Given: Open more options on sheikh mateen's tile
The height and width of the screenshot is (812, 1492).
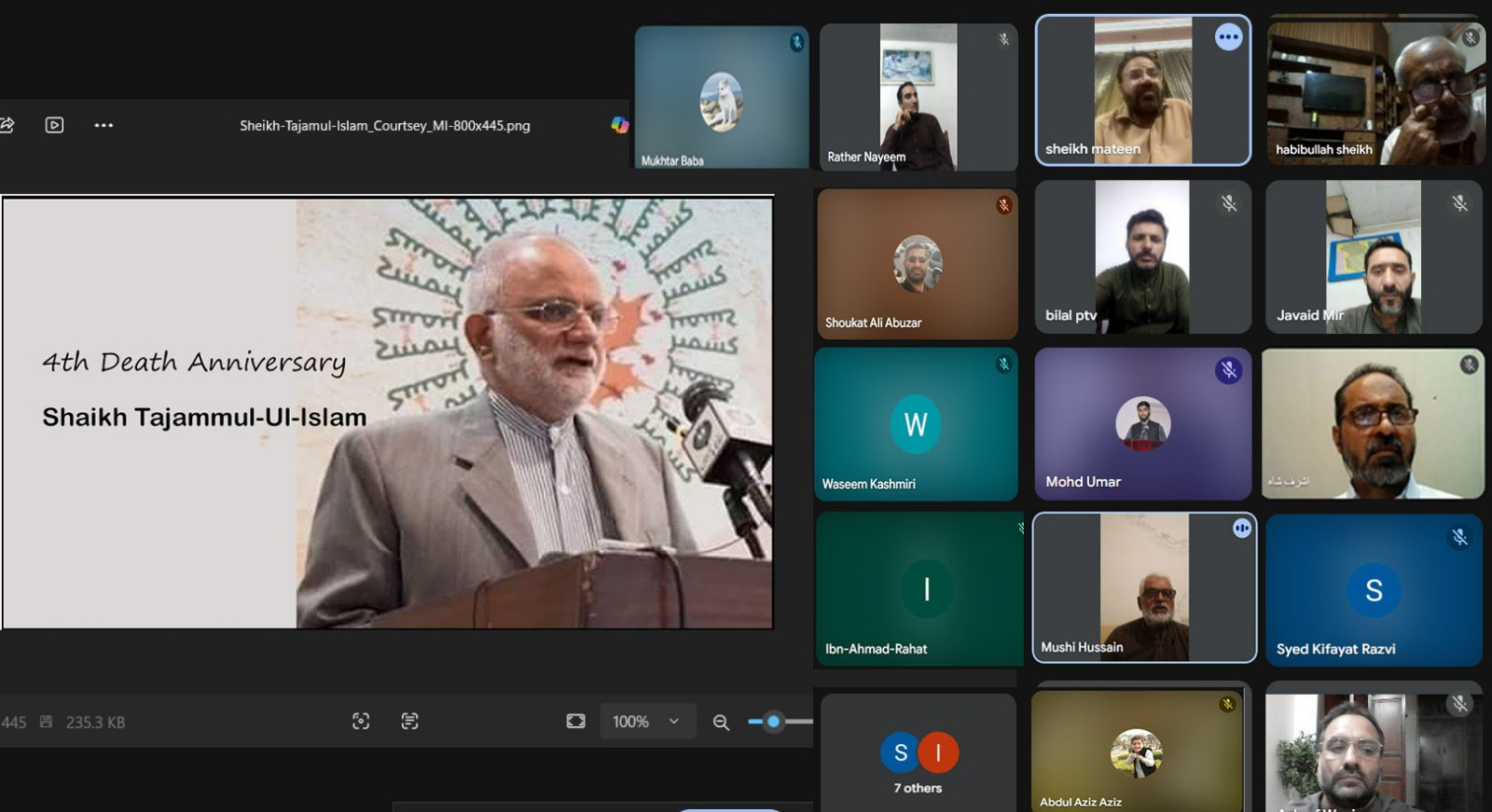Looking at the screenshot, I should click(1228, 37).
